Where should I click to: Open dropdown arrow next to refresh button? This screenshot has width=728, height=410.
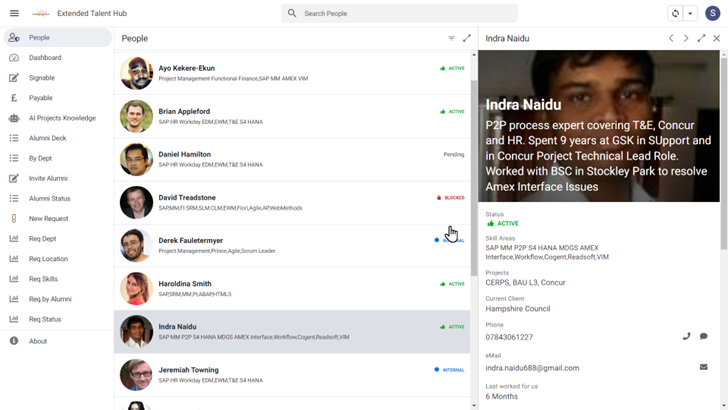coord(690,14)
